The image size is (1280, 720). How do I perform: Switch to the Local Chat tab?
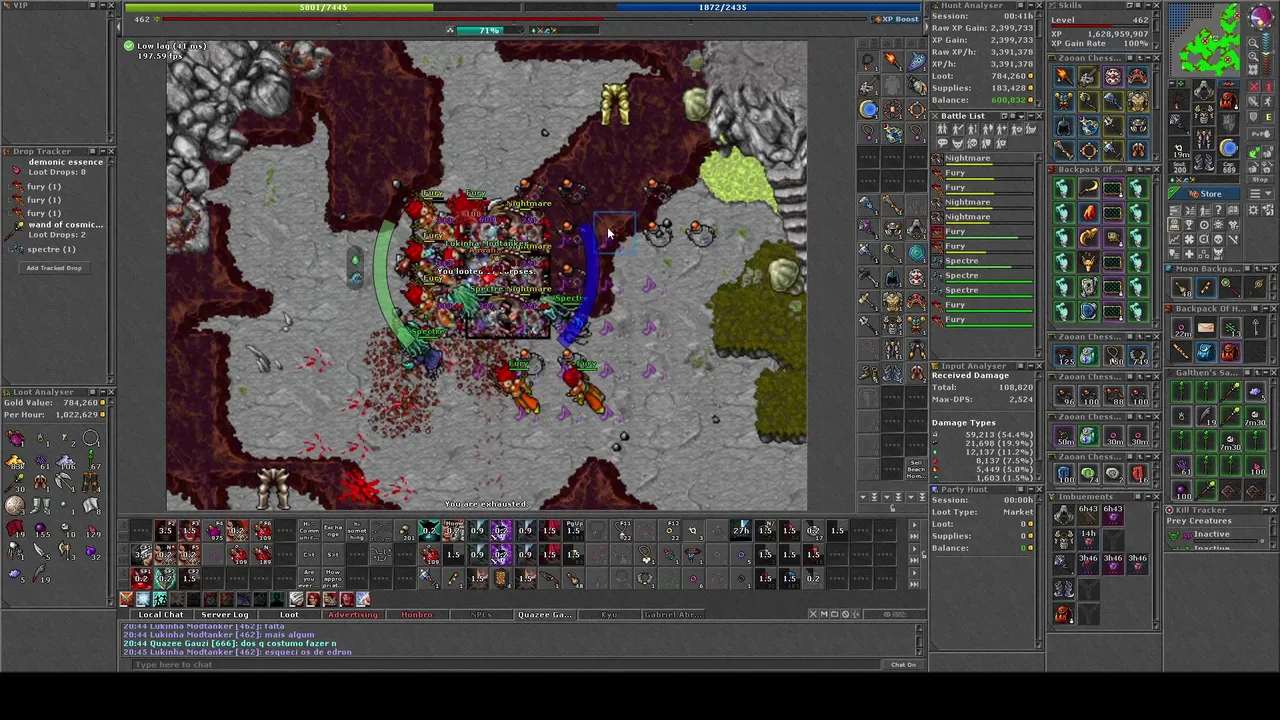161,614
